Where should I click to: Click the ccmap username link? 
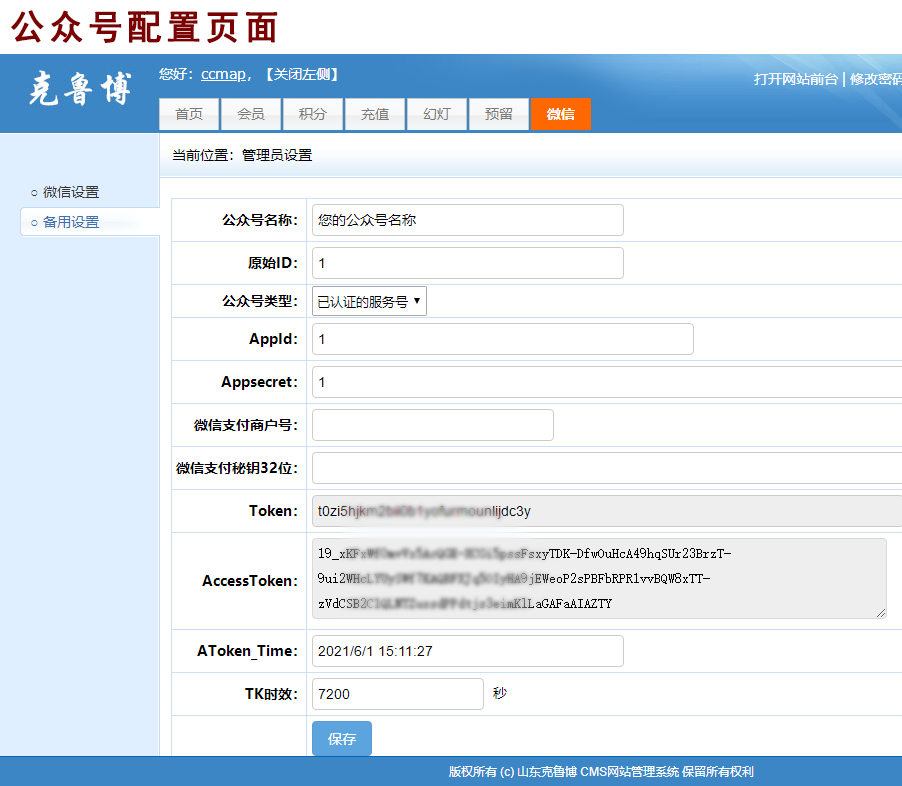(x=223, y=74)
